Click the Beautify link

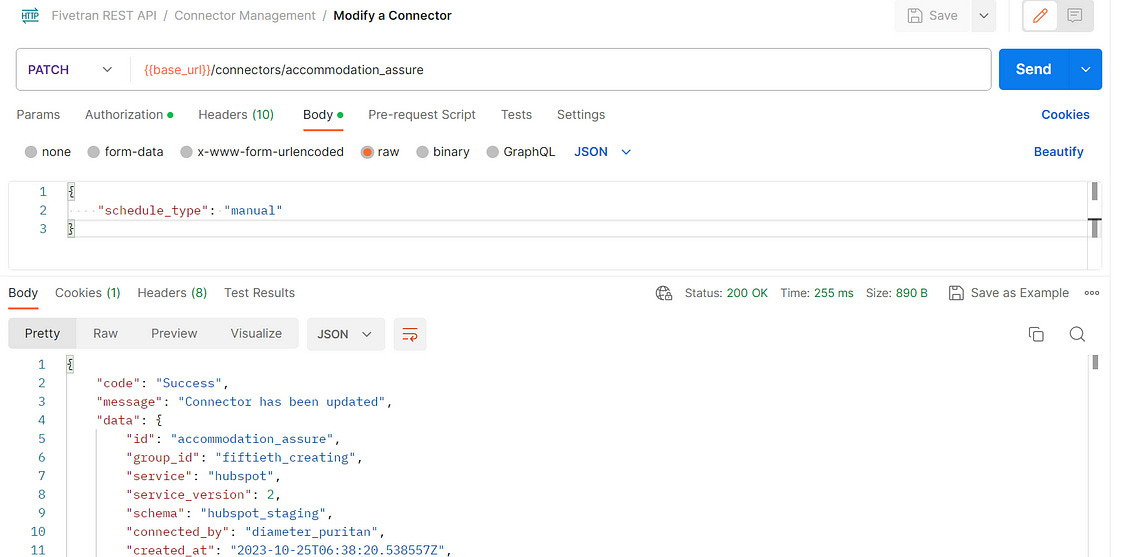[x=1059, y=152]
